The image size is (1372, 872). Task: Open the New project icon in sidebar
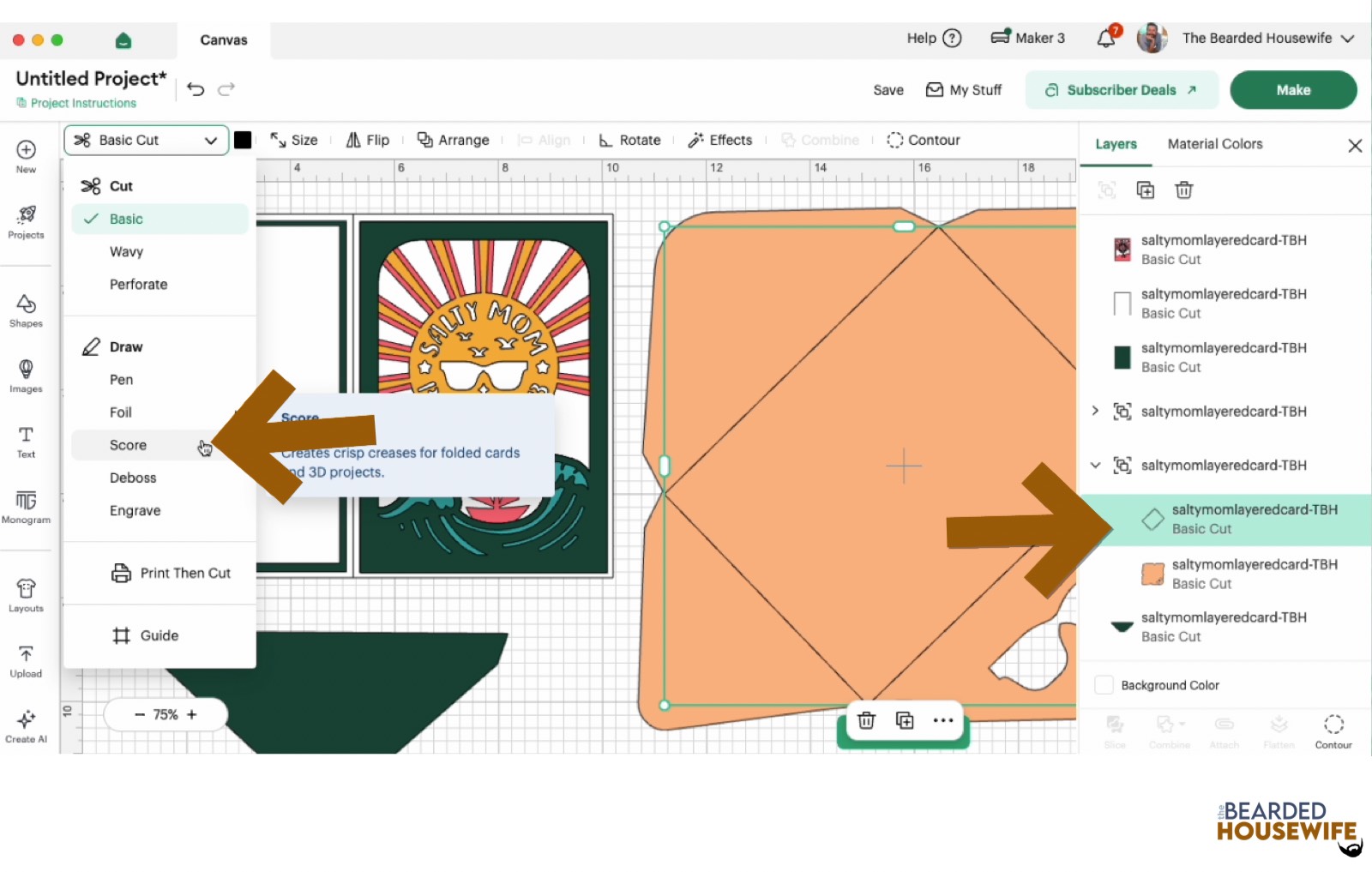pyautogui.click(x=26, y=155)
